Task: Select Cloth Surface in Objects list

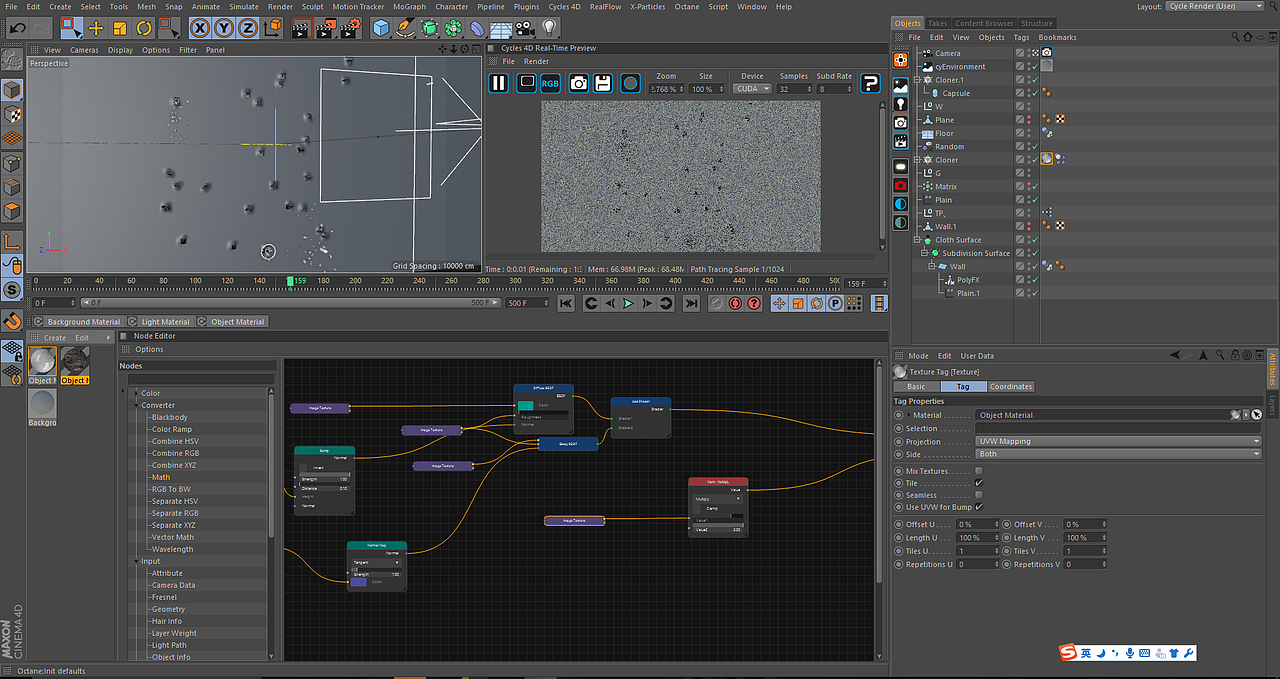Action: coord(958,240)
